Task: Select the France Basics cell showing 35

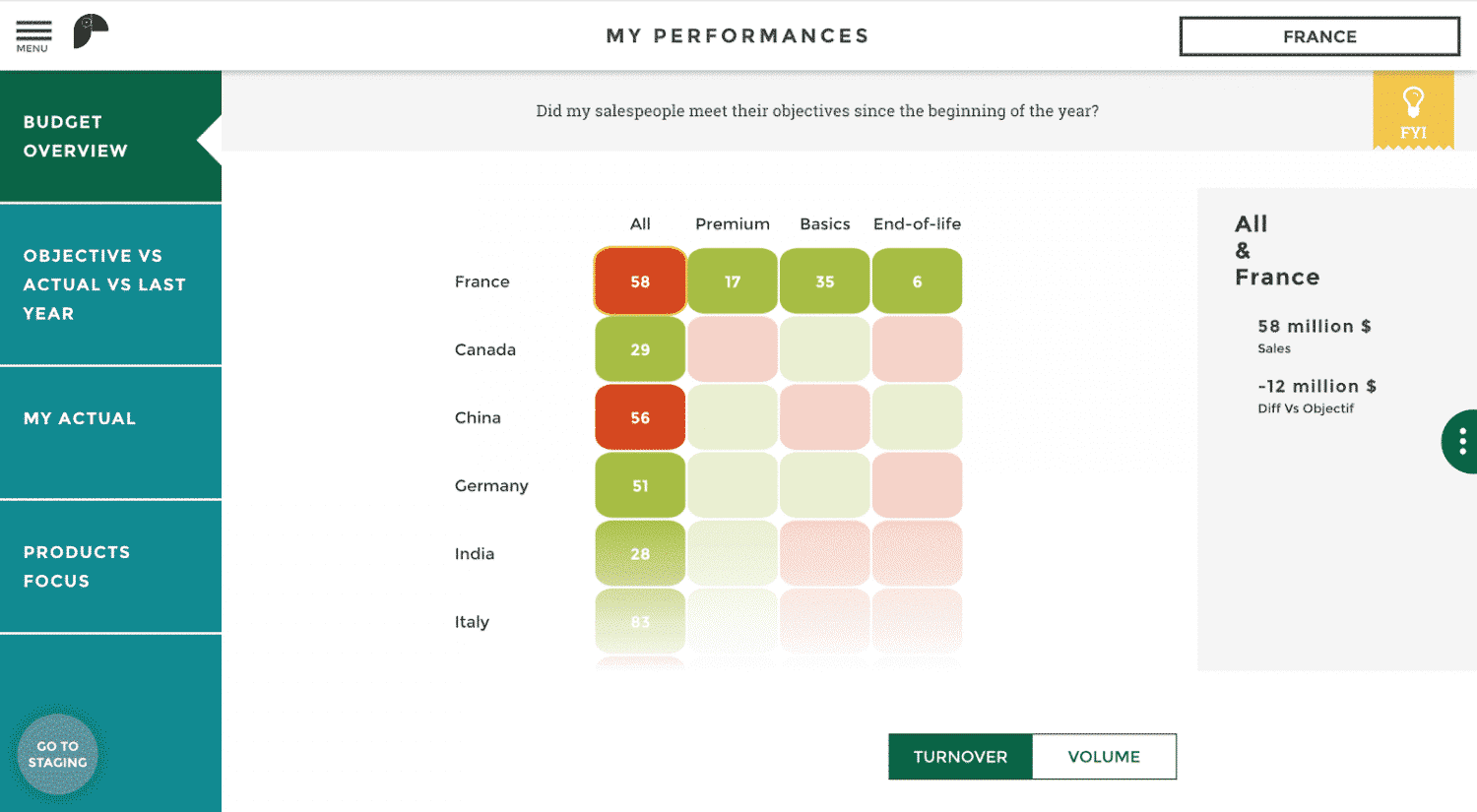Action: [x=825, y=281]
